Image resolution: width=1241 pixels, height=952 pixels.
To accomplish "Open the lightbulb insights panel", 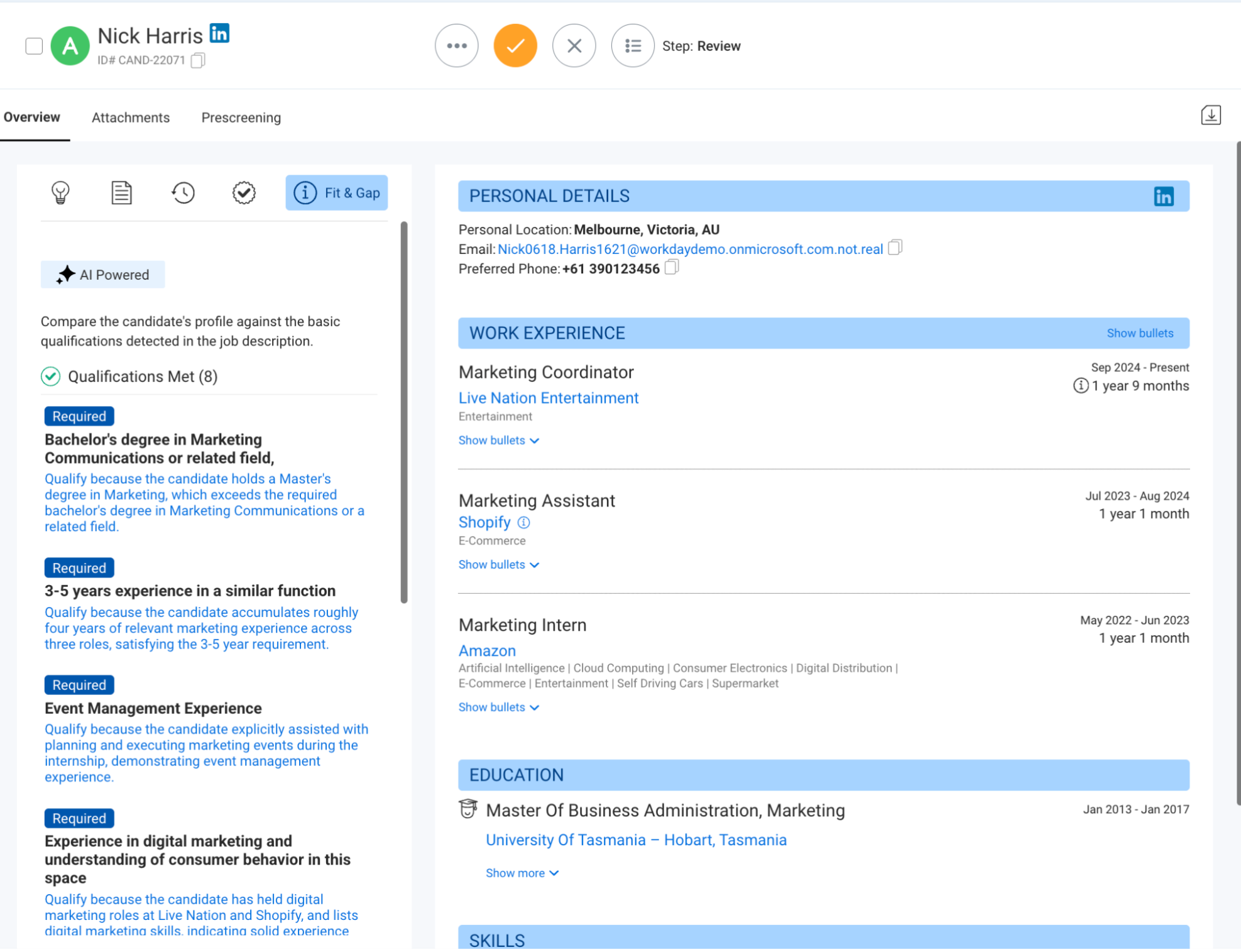I will [60, 192].
